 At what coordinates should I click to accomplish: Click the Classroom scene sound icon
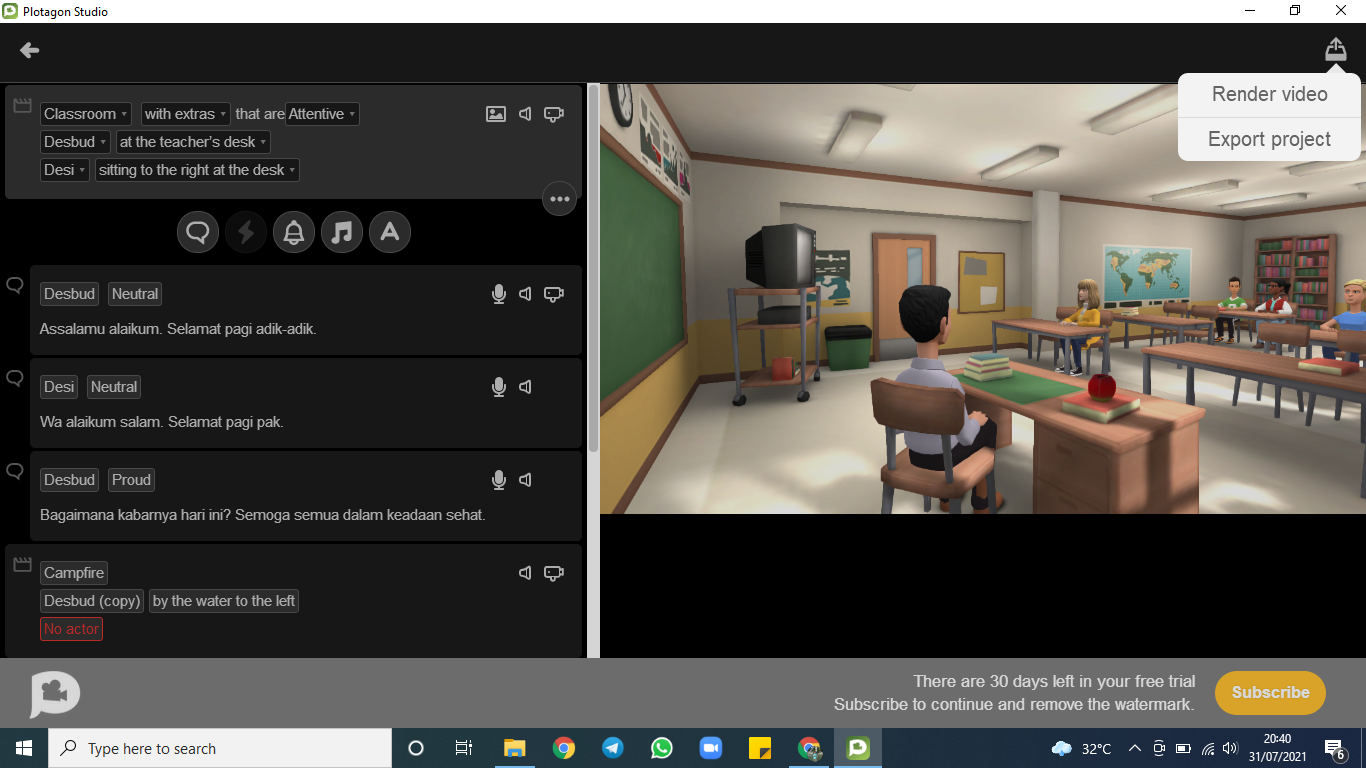click(525, 114)
